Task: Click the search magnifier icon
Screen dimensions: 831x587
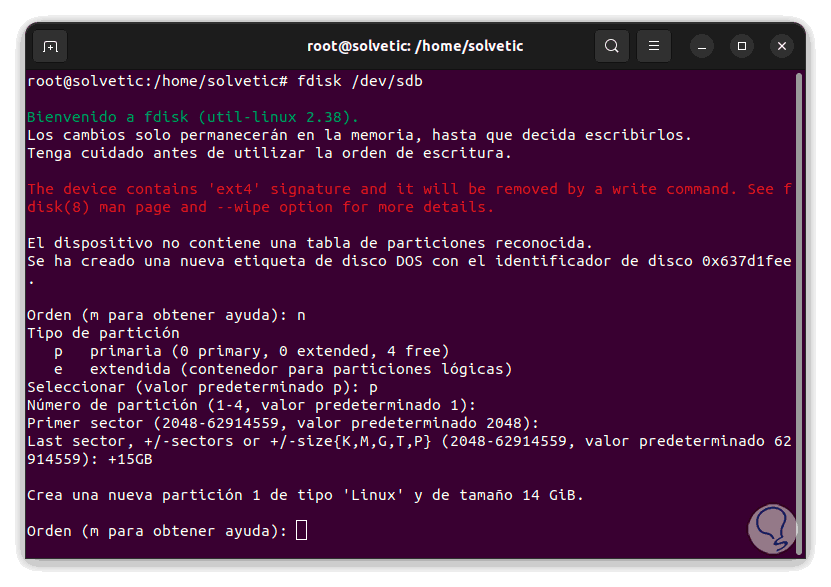Action: pos(611,46)
